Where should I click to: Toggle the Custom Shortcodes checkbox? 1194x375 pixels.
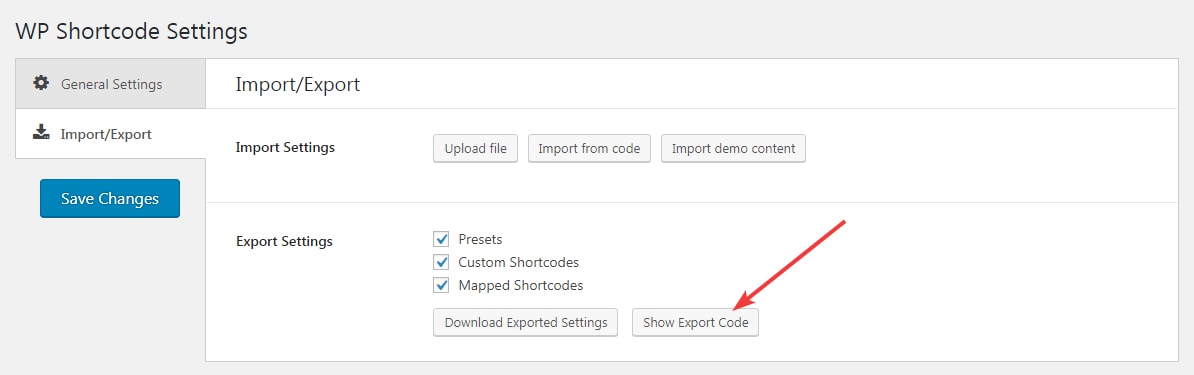coord(441,262)
